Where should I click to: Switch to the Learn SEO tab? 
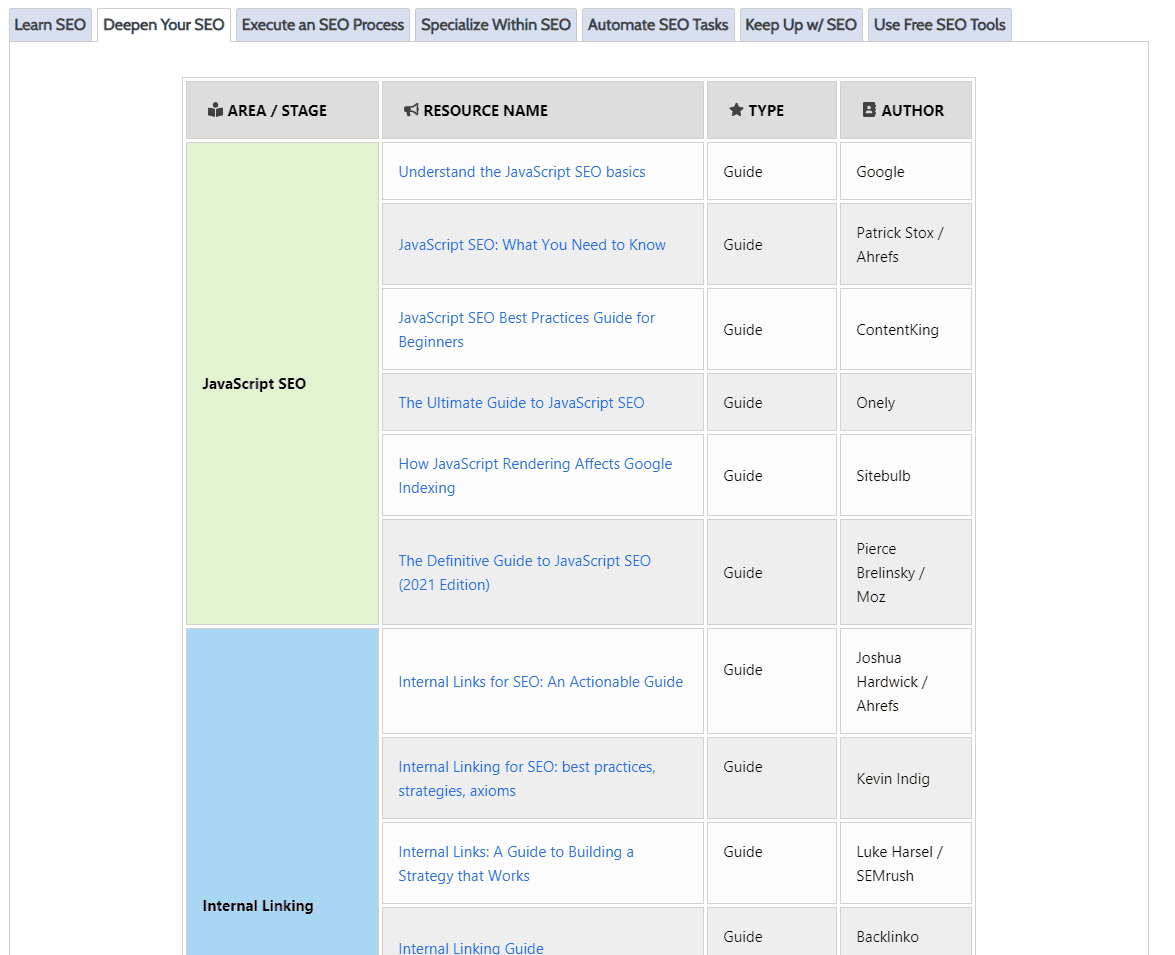[x=50, y=25]
